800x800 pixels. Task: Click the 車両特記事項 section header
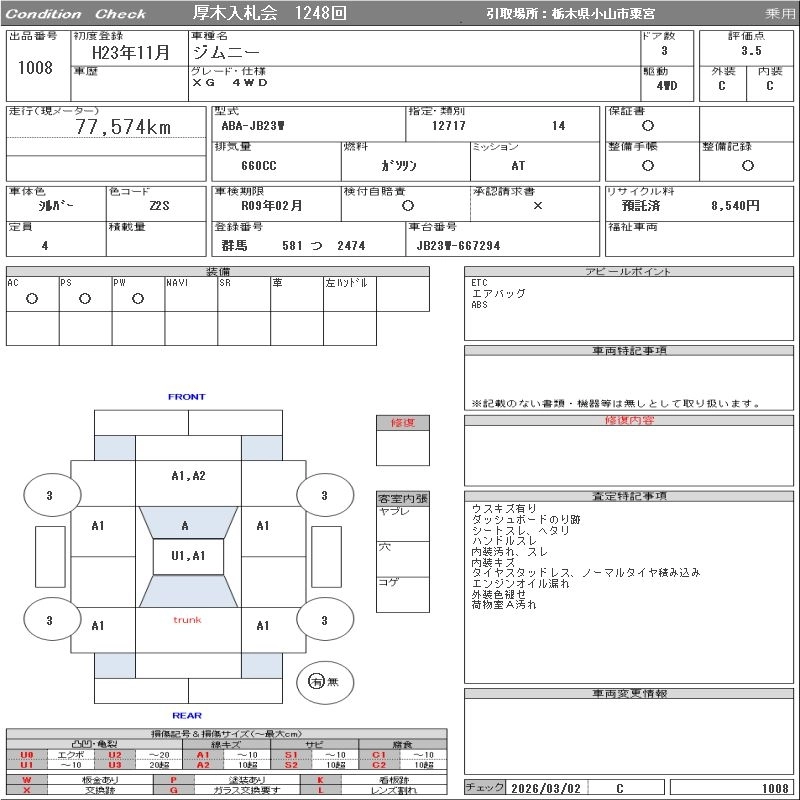630,351
